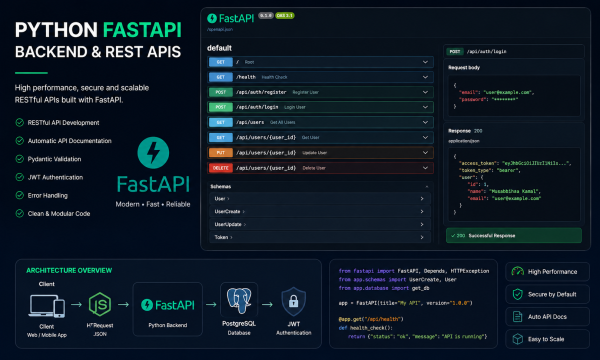Viewport: 600px width, 360px height.
Task: Open the /openapi.json link
Action: pyautogui.click(x=220, y=29)
